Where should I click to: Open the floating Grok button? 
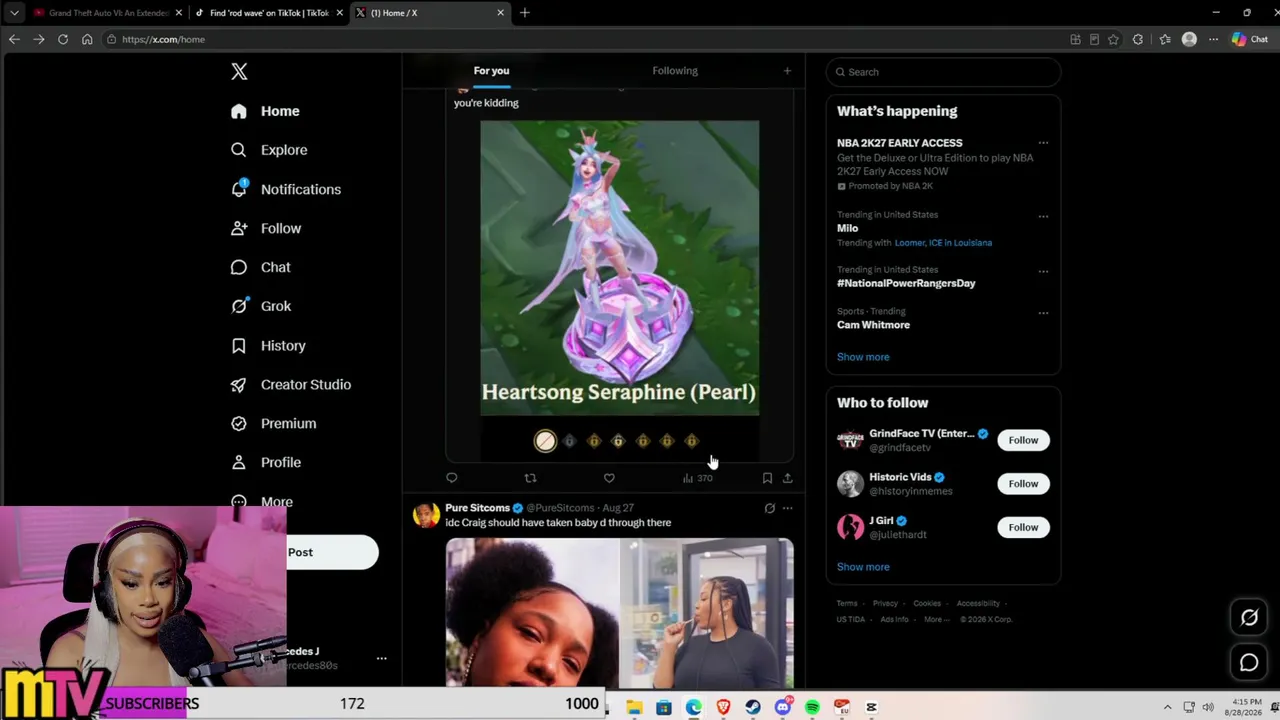[1249, 618]
